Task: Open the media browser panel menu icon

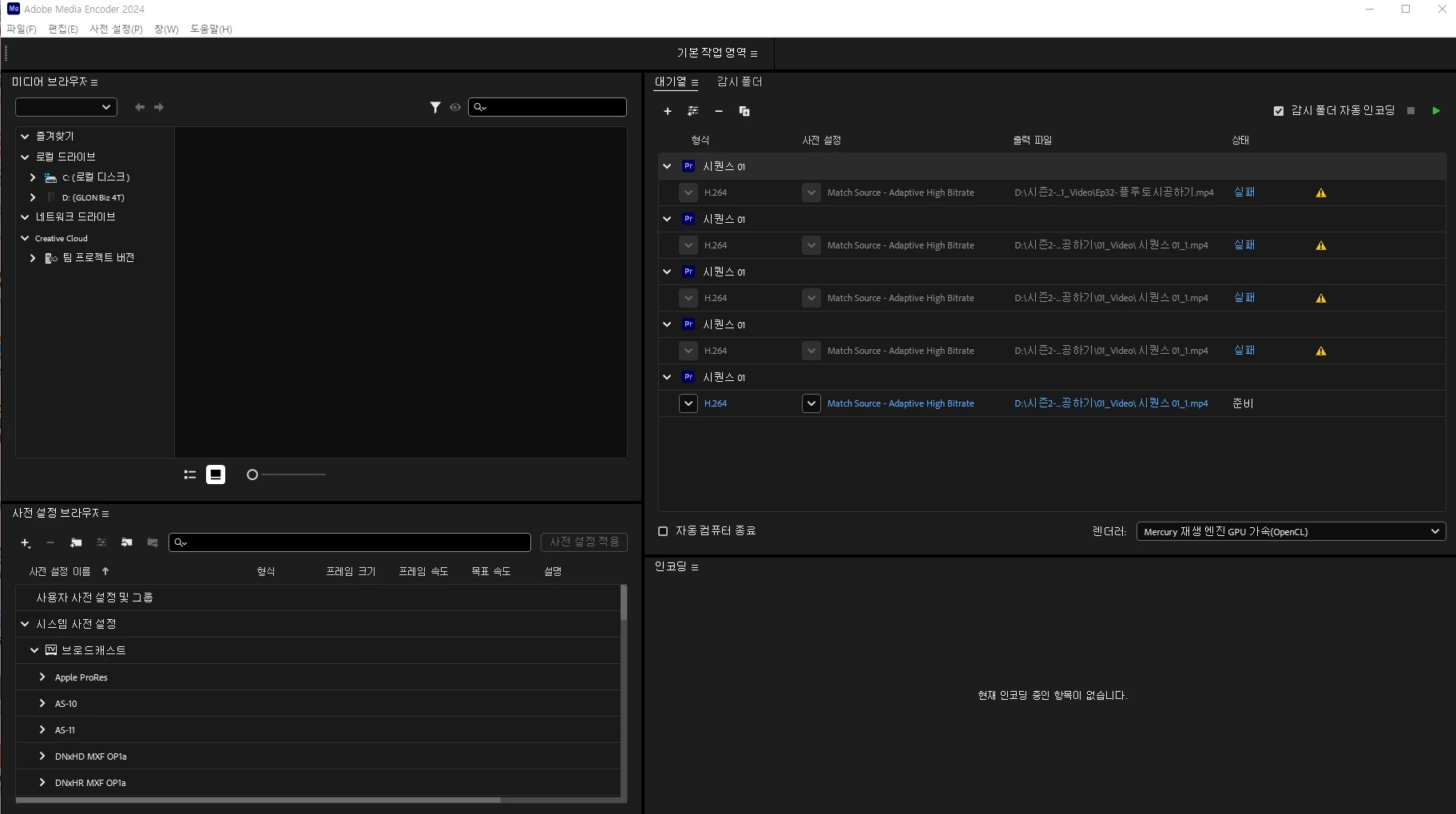Action: (94, 82)
